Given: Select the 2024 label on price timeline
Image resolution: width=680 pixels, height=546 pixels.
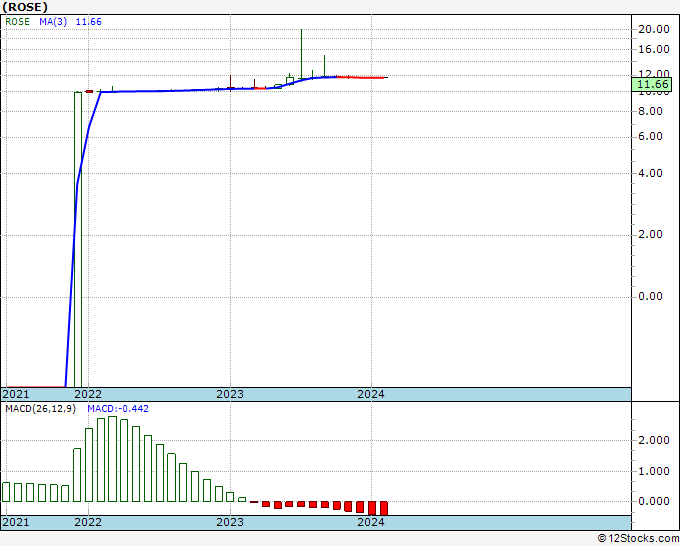Looking at the screenshot, I should tap(371, 394).
